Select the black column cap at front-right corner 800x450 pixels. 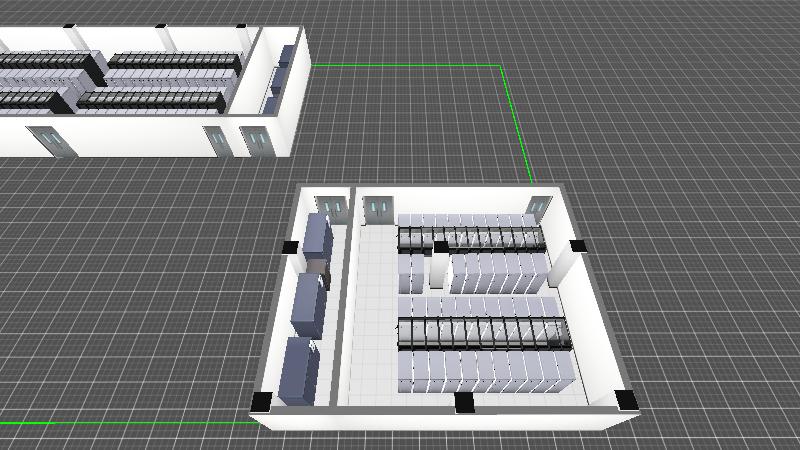pos(626,401)
